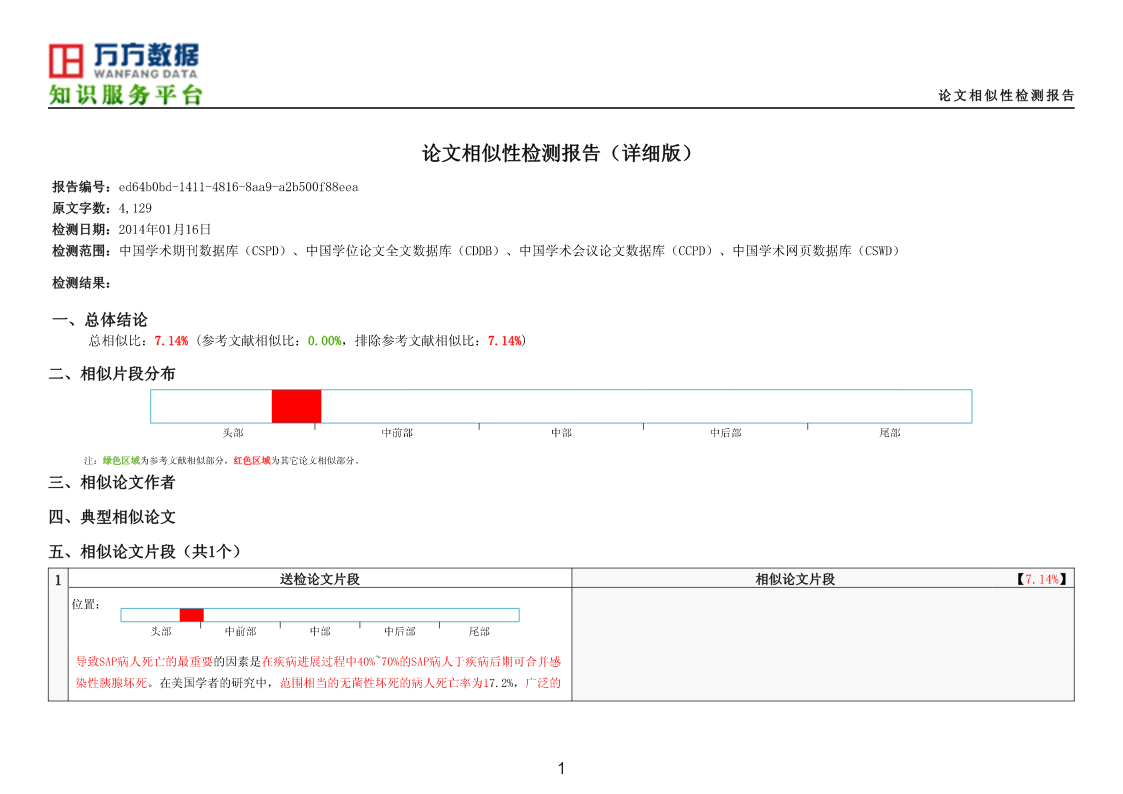Click row number 1 in the fragment table
Viewport: 1123px width, 794px height.
[x=58, y=580]
